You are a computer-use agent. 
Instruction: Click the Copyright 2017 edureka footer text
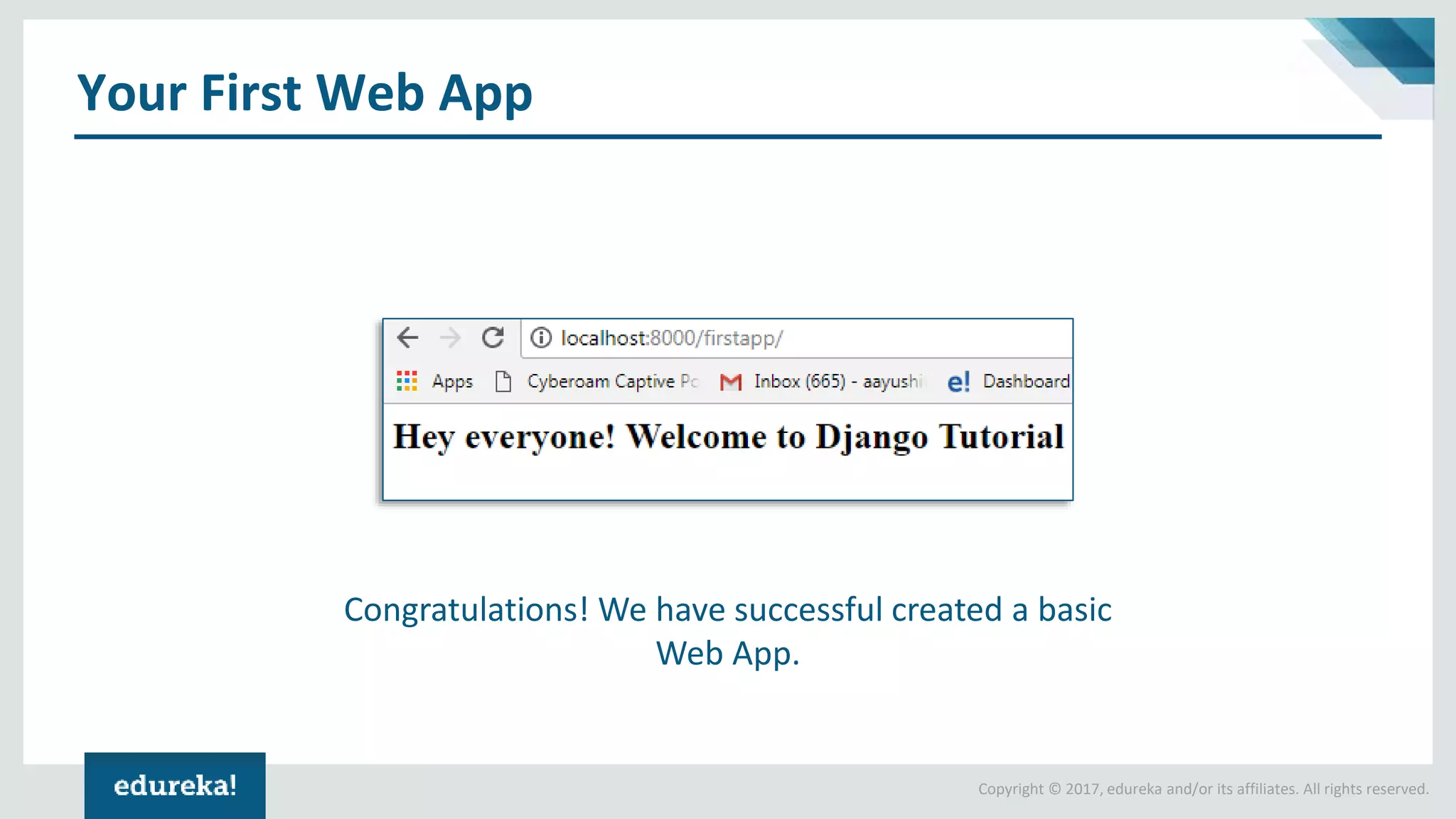1203,789
